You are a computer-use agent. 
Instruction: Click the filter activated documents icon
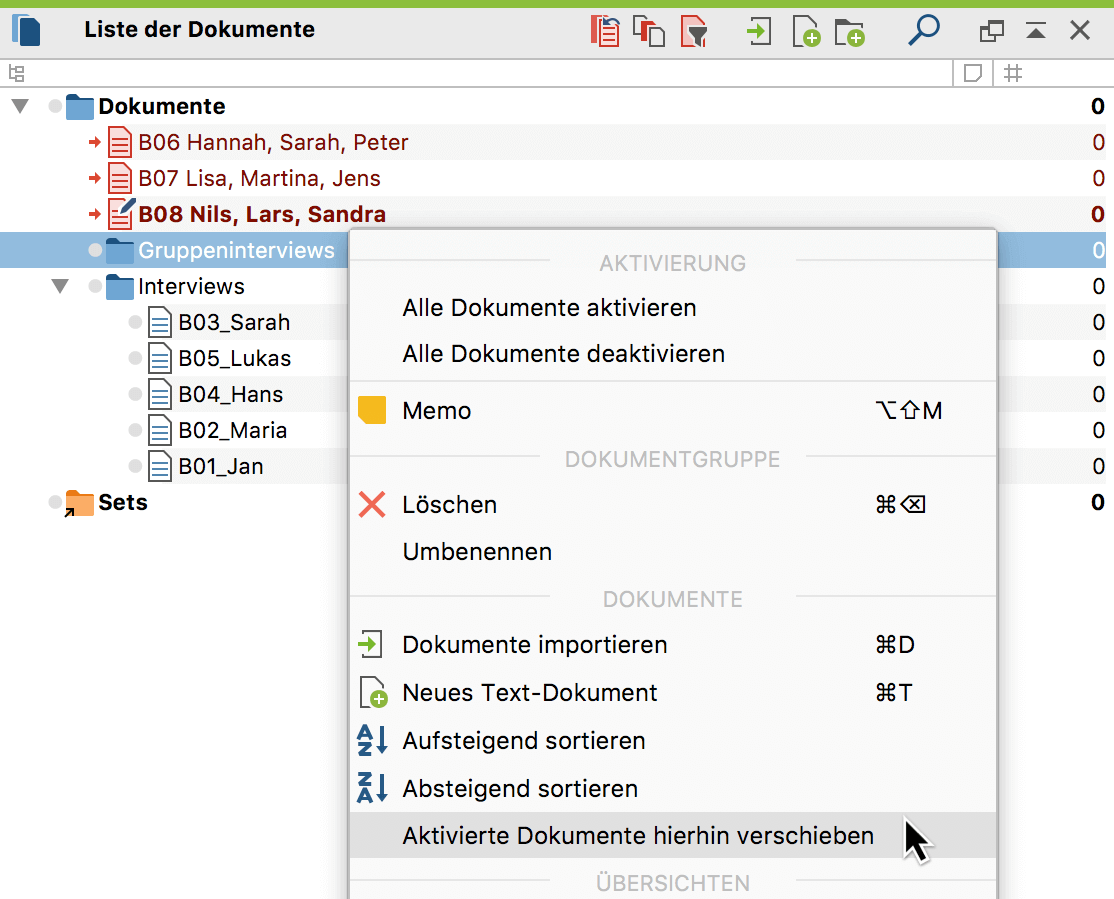tap(694, 31)
